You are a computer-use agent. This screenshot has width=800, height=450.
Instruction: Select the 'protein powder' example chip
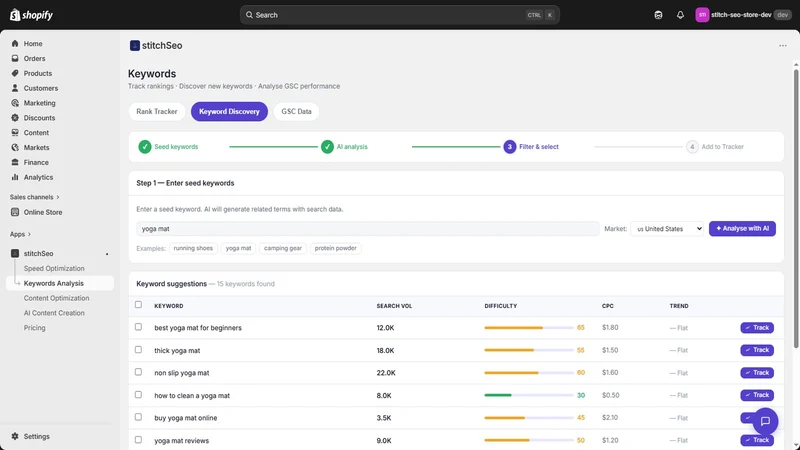pos(335,248)
